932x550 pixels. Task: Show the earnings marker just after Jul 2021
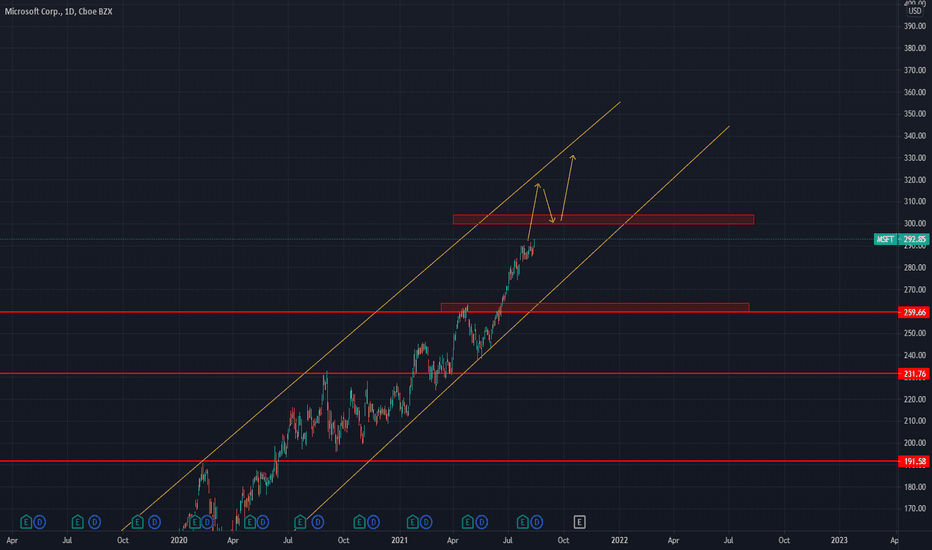[x=522, y=522]
